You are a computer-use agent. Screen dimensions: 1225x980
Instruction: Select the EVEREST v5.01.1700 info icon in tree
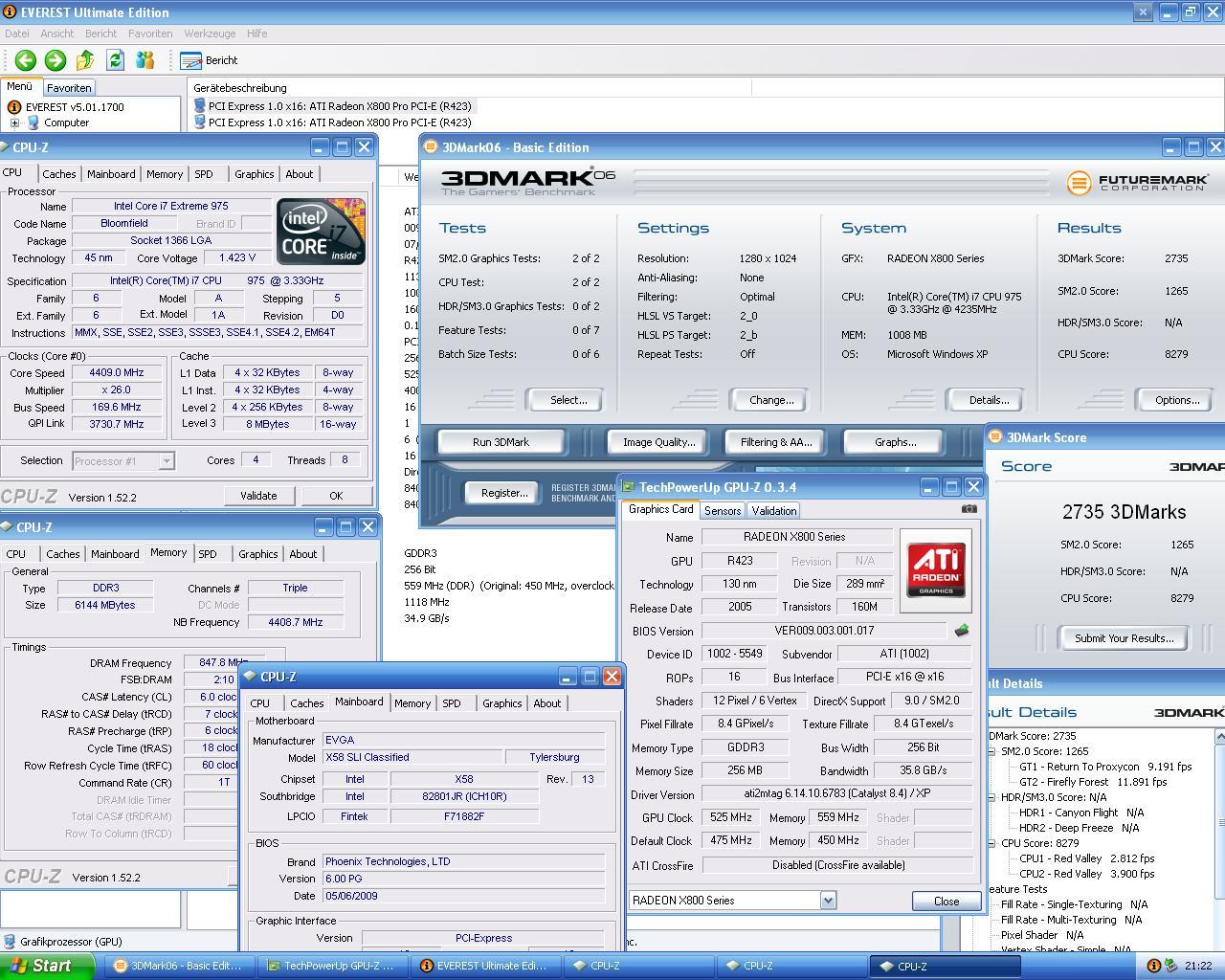[15, 107]
